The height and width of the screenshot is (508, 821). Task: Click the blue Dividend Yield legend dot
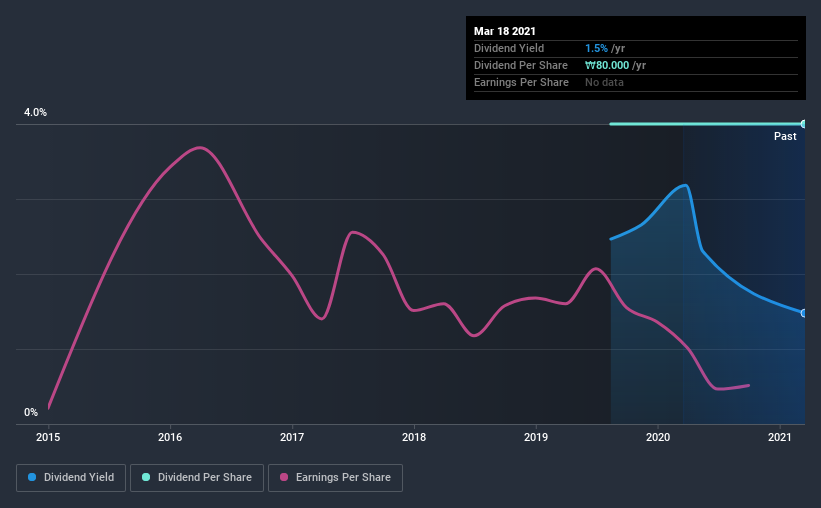(x=32, y=477)
